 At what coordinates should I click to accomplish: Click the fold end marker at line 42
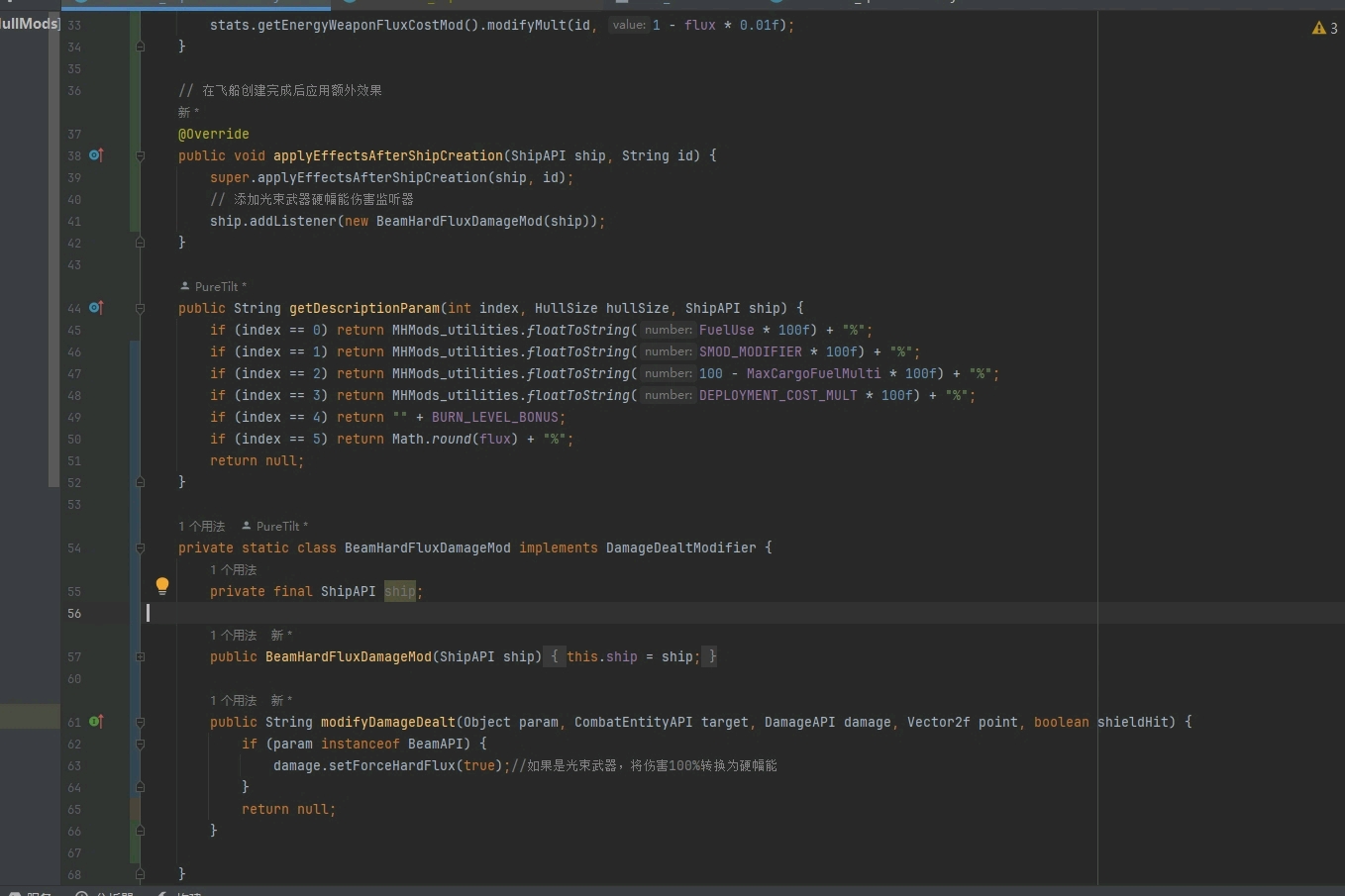[x=140, y=243]
